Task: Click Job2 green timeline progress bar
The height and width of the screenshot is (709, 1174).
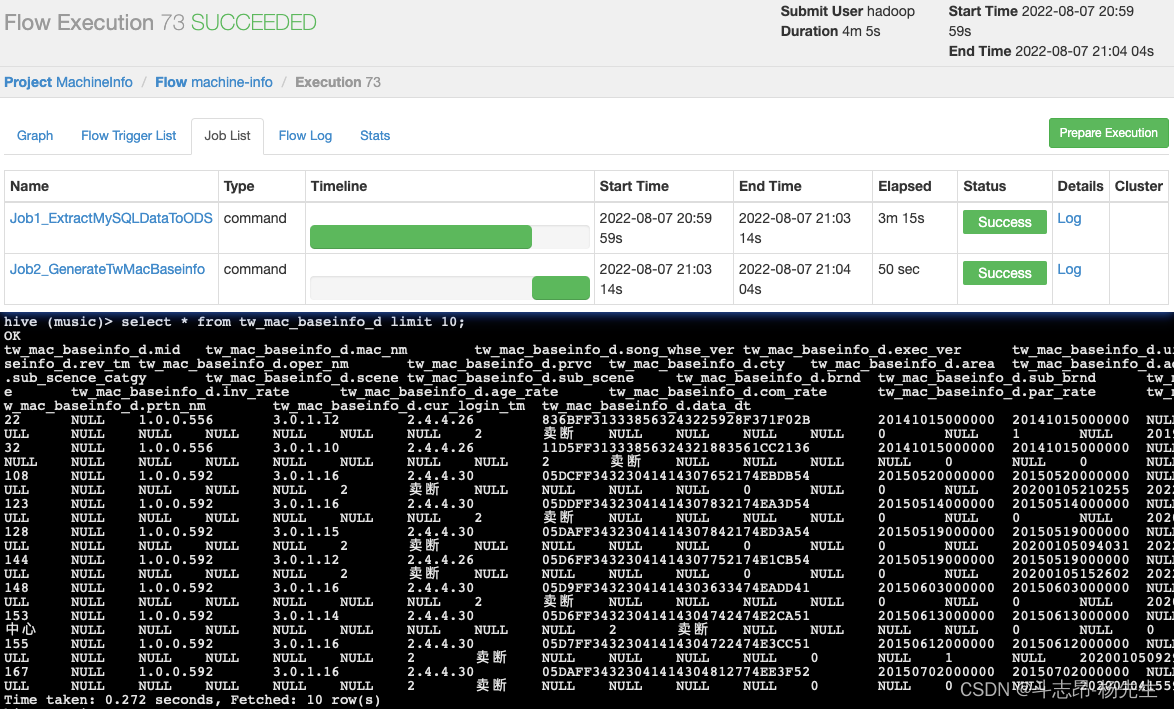Action: (561, 287)
